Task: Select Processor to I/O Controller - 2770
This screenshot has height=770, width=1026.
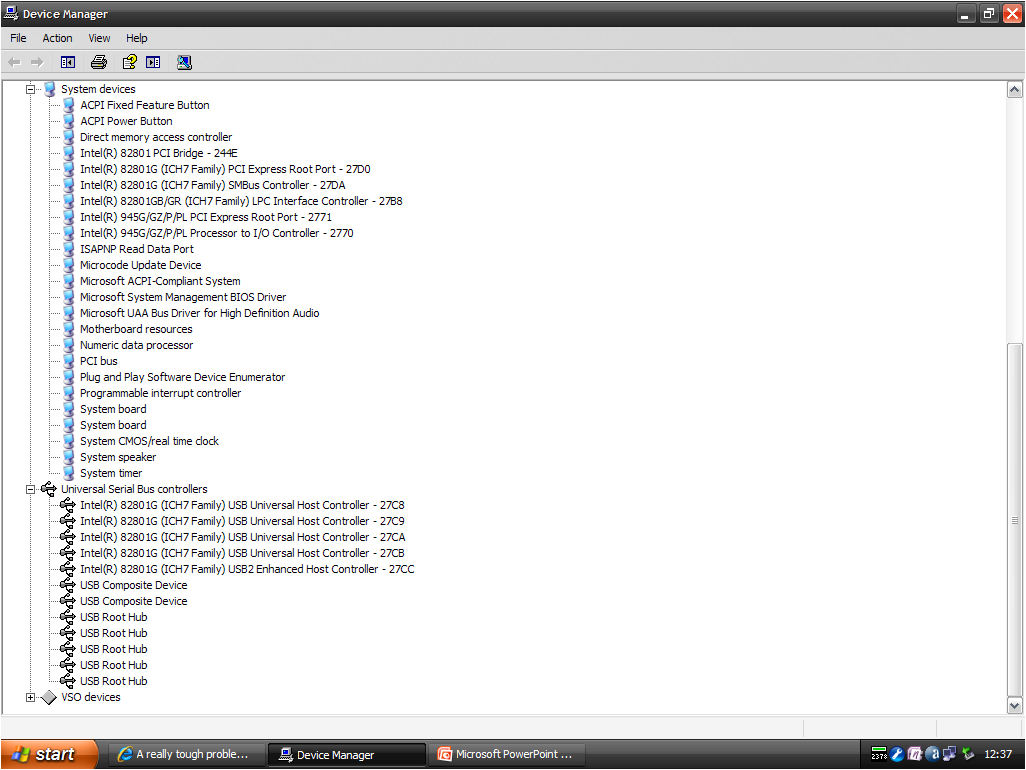Action: pos(217,233)
